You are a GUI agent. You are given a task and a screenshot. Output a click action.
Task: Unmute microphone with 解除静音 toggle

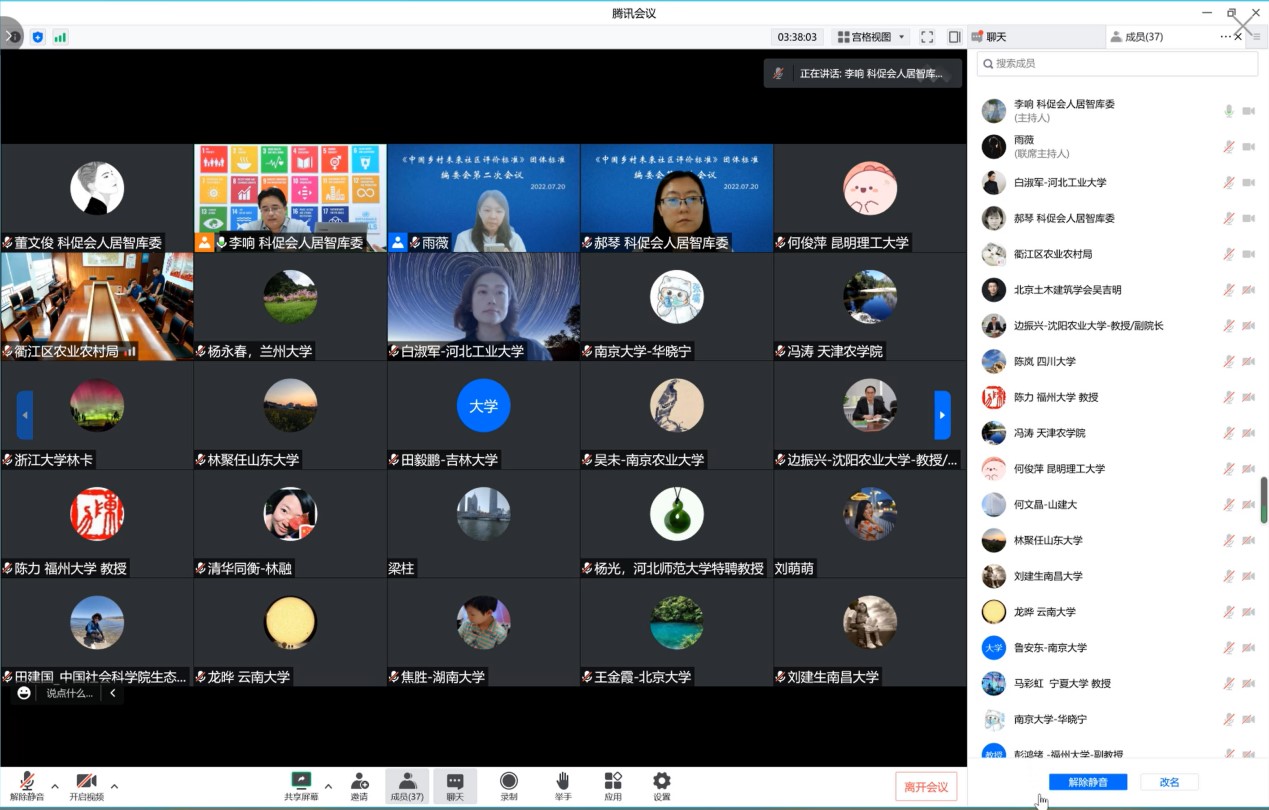(27, 781)
